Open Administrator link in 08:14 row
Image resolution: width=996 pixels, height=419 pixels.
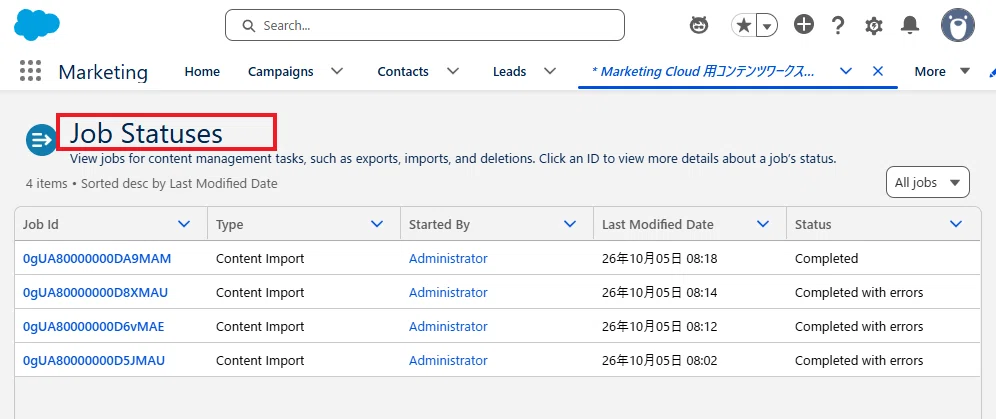click(x=448, y=293)
